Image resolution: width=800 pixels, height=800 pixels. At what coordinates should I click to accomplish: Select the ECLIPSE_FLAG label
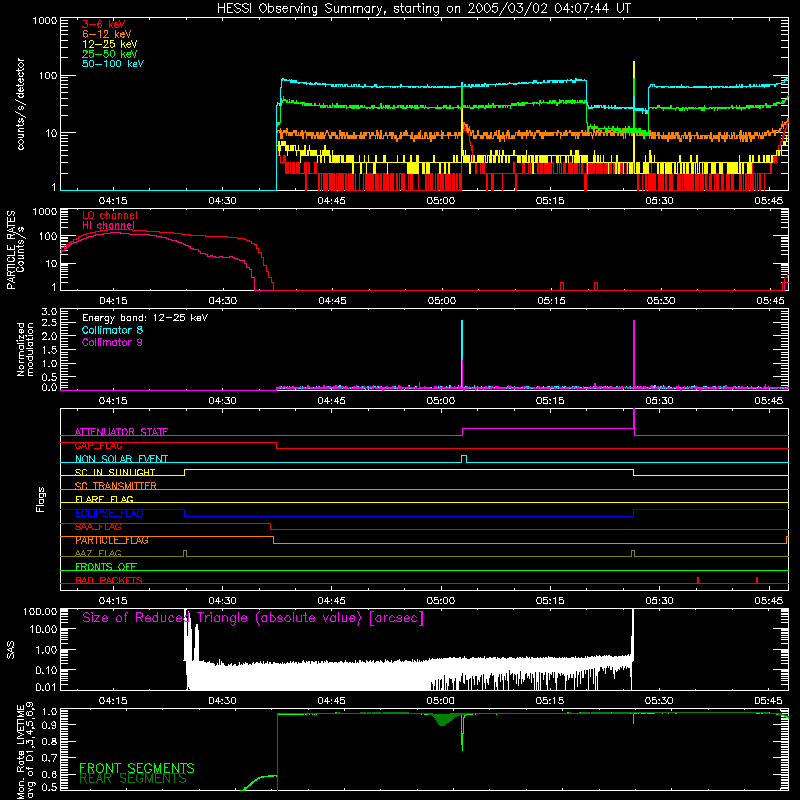tap(109, 513)
